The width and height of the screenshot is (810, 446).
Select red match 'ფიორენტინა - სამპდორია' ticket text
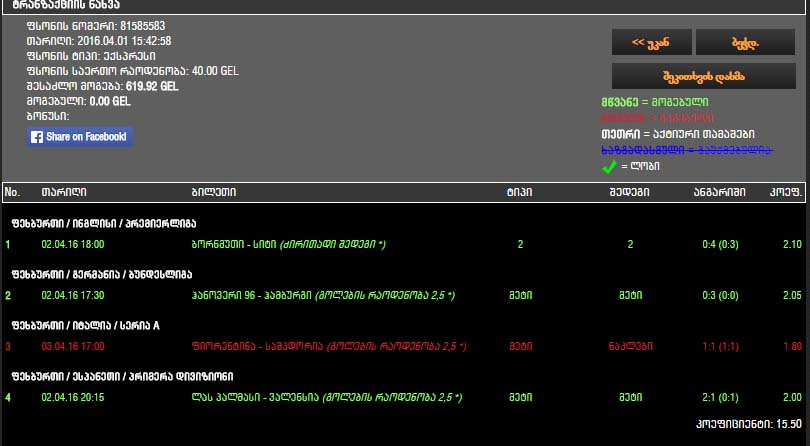click(x=329, y=346)
